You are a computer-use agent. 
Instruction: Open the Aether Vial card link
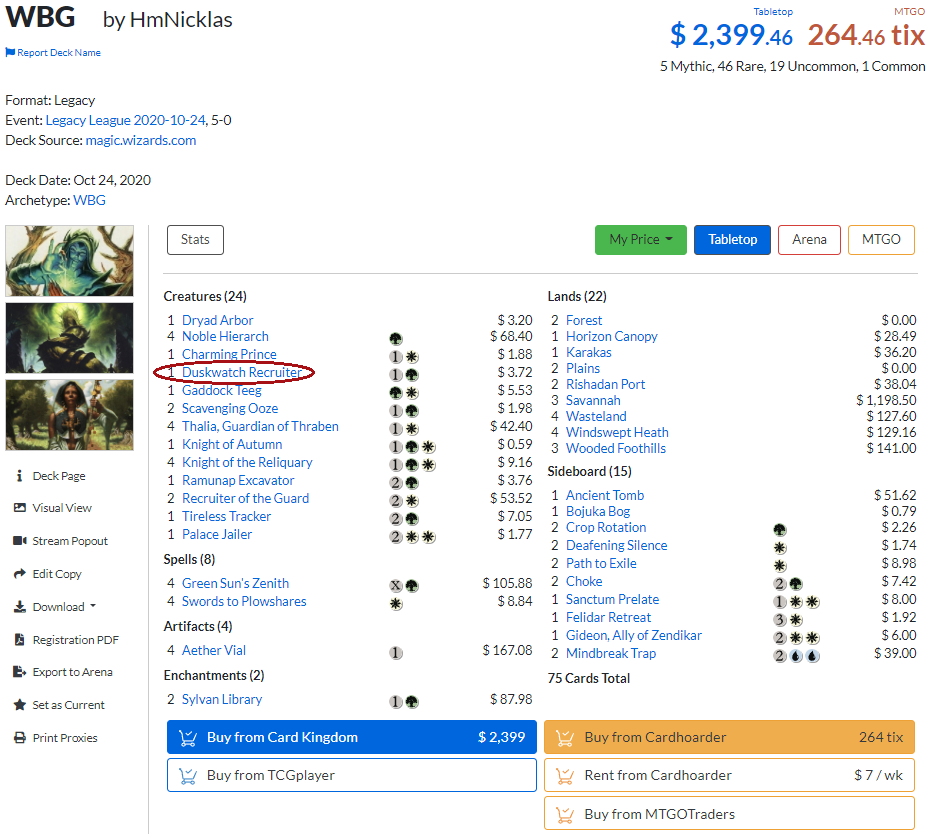[214, 651]
